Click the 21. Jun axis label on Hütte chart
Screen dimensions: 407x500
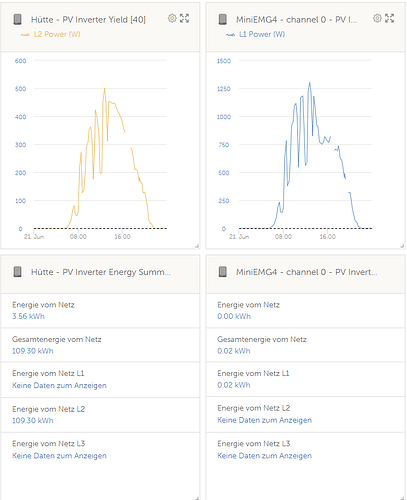(34, 237)
